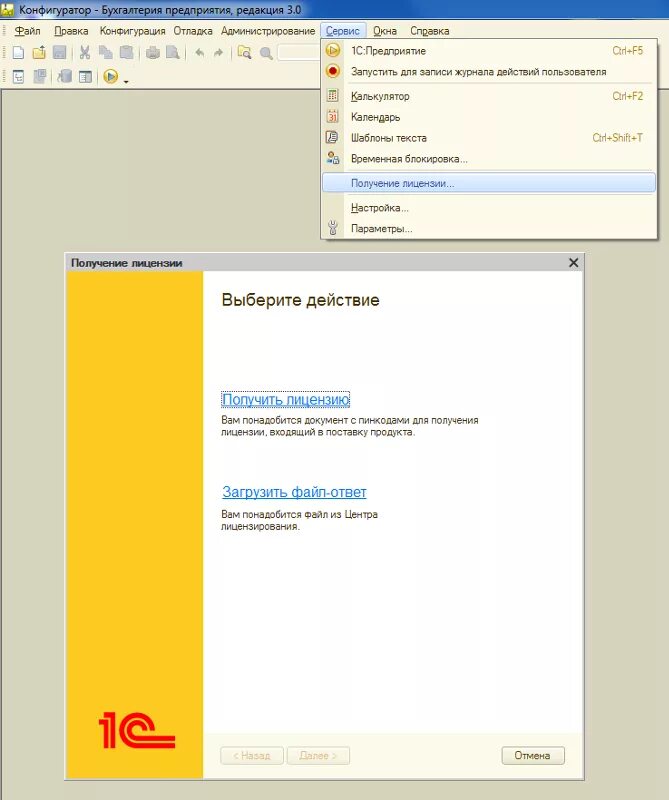
Task: Collapse the Сервис menu
Action: click(x=343, y=31)
